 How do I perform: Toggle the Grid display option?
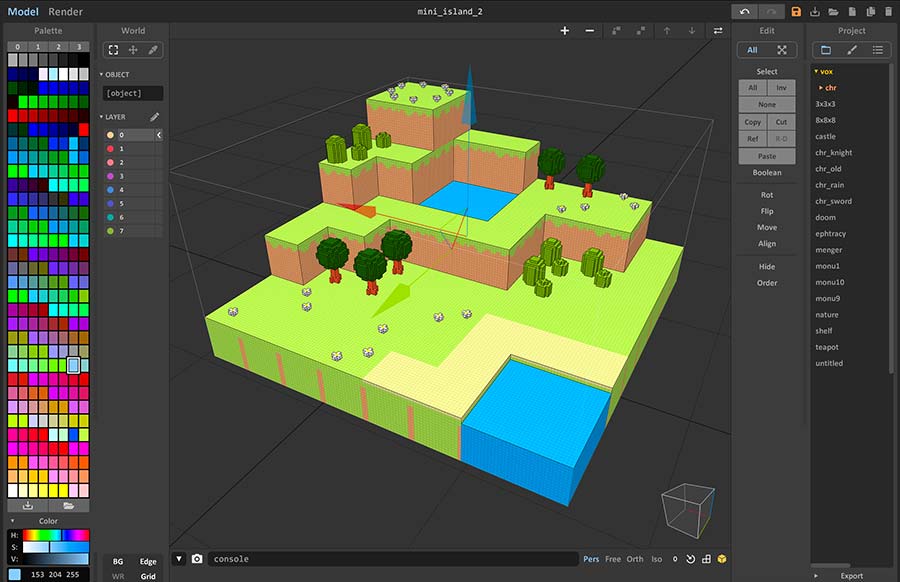148,576
